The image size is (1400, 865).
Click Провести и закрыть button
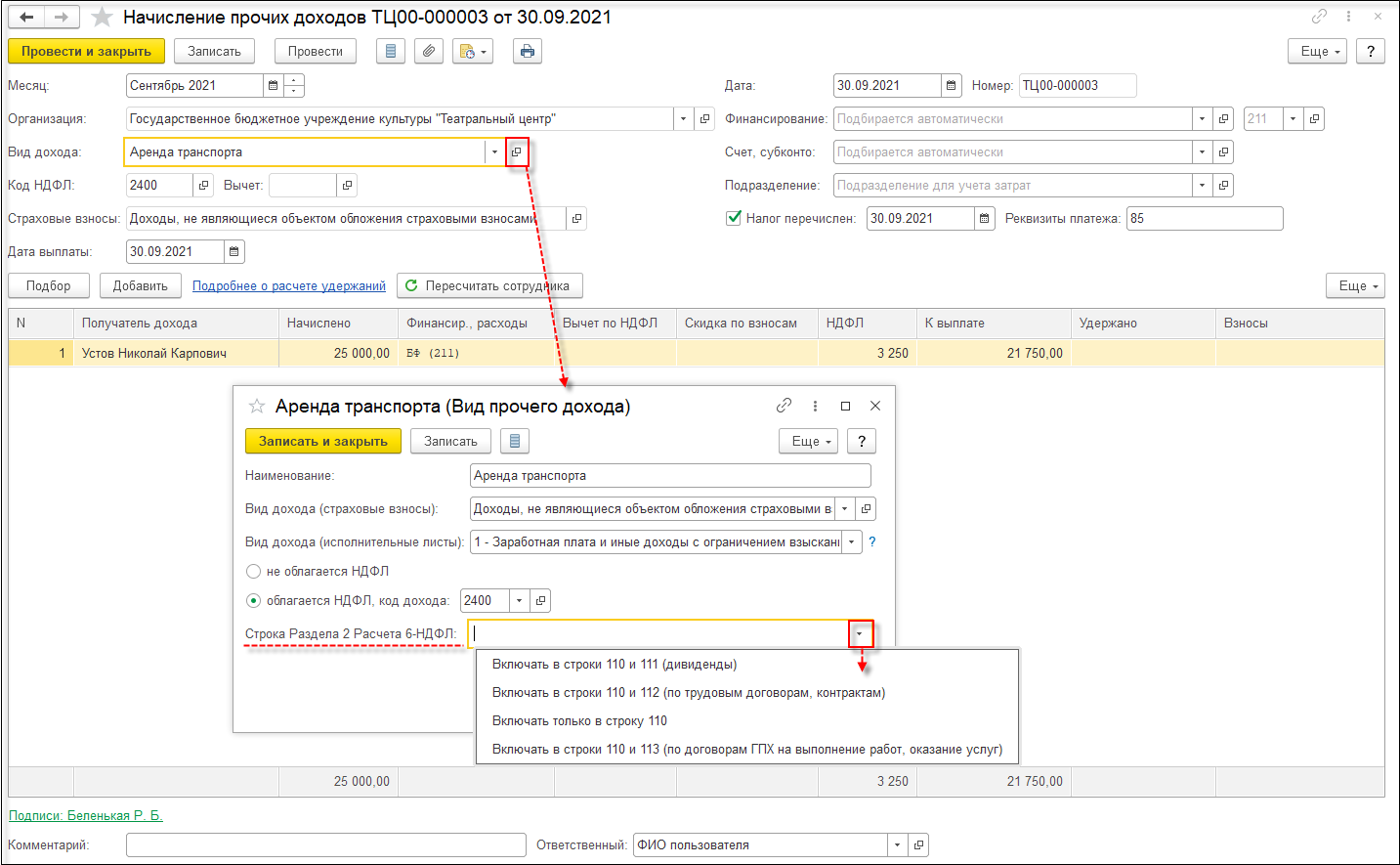[86, 52]
